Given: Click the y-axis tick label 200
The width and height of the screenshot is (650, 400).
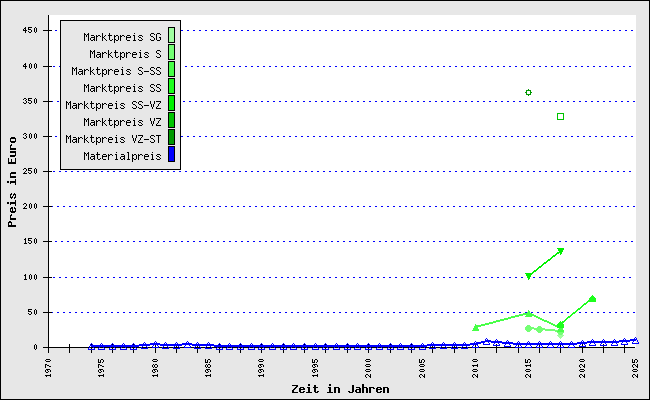Looking at the screenshot, I should pos(30,206).
